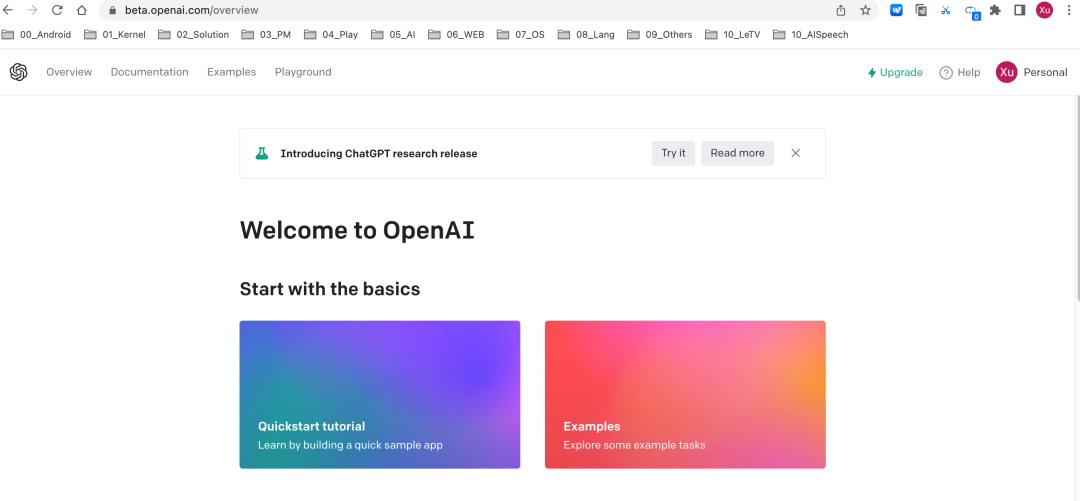Open the 01_Kernel bookmark folder
The image size is (1080, 501).
point(115,34)
